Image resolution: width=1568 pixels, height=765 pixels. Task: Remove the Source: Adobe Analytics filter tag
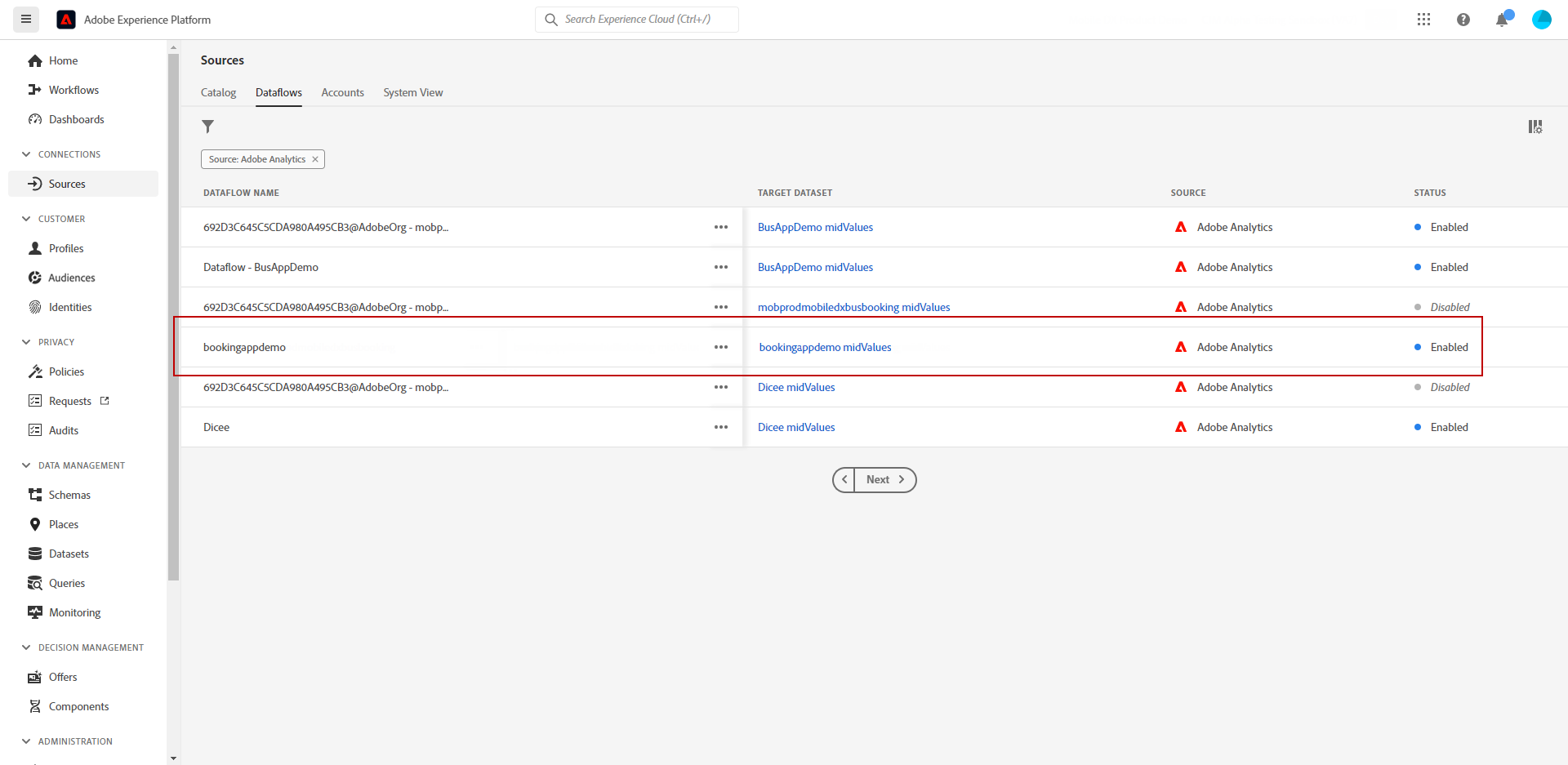(315, 159)
